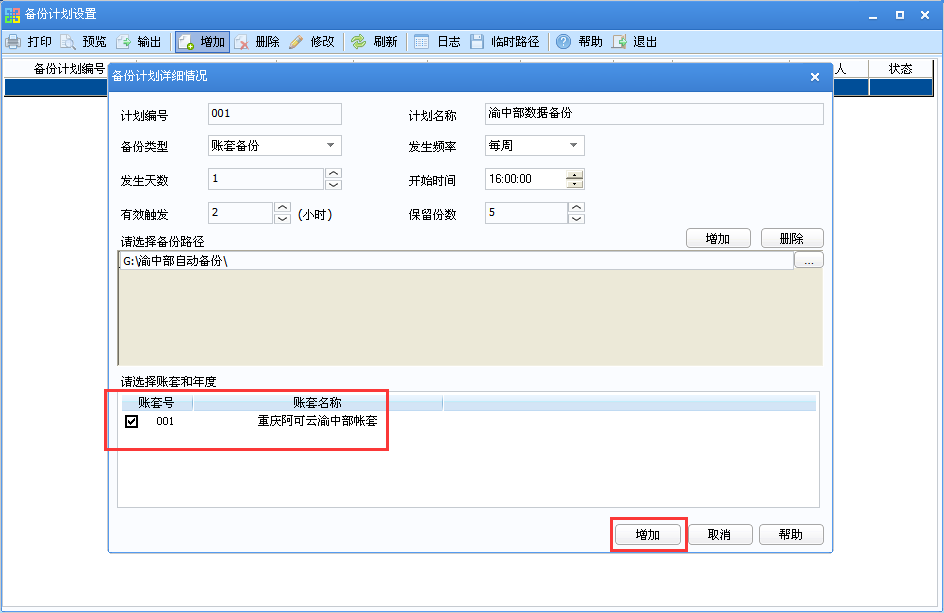944x613 pixels.
Task: Click the dialog's bottom 增加 button
Action: (648, 534)
